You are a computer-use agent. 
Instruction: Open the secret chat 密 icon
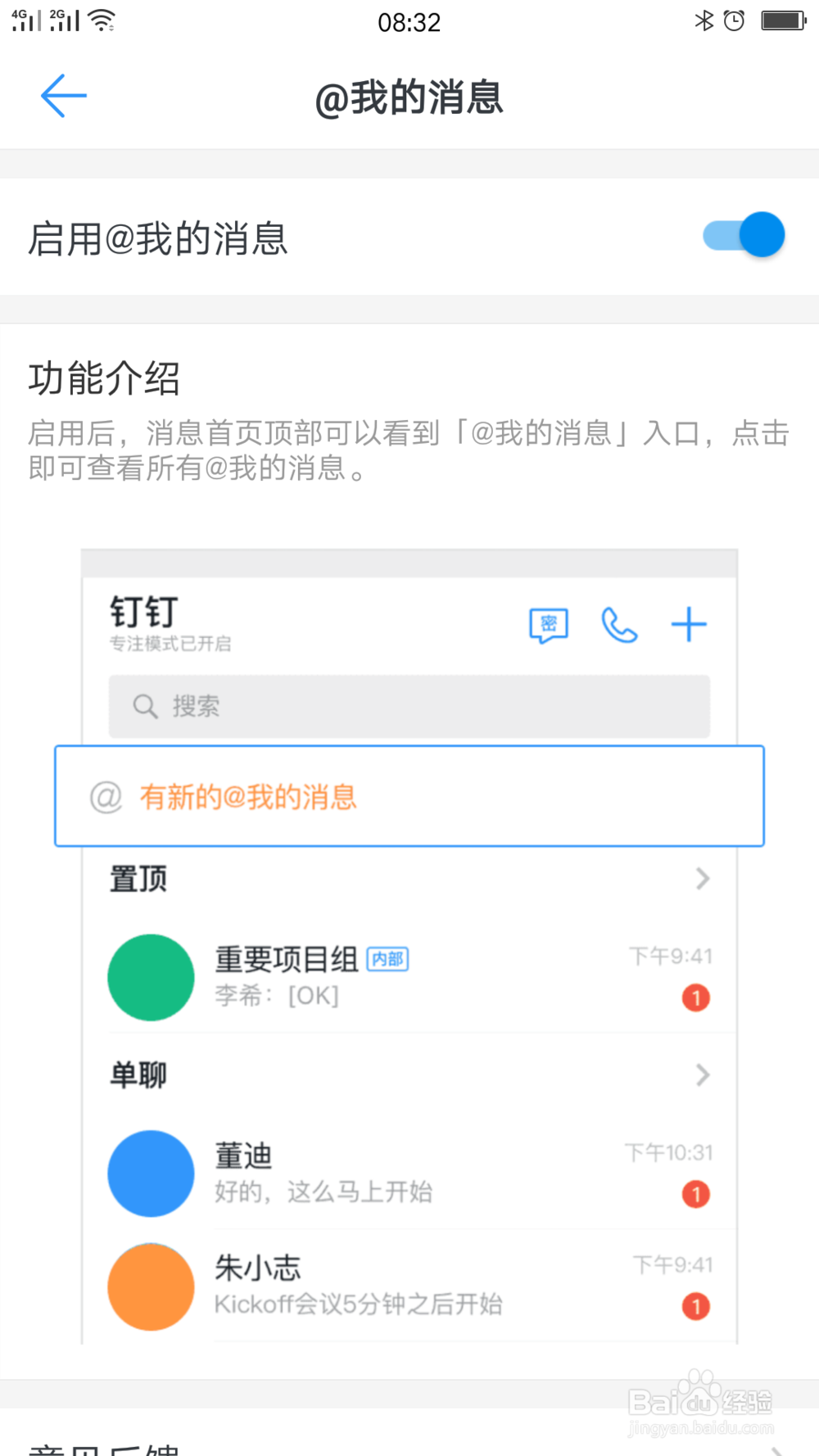[549, 626]
